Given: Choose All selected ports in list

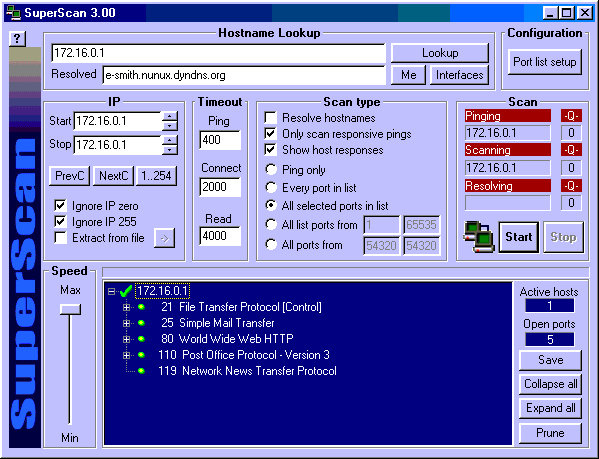Looking at the screenshot, I should pos(271,205).
